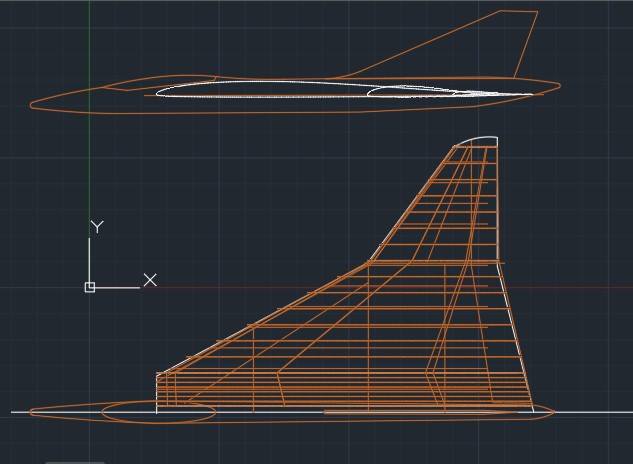The width and height of the screenshot is (633, 464).
Task: Click the wing leading edge kink point
Action: 371,261
